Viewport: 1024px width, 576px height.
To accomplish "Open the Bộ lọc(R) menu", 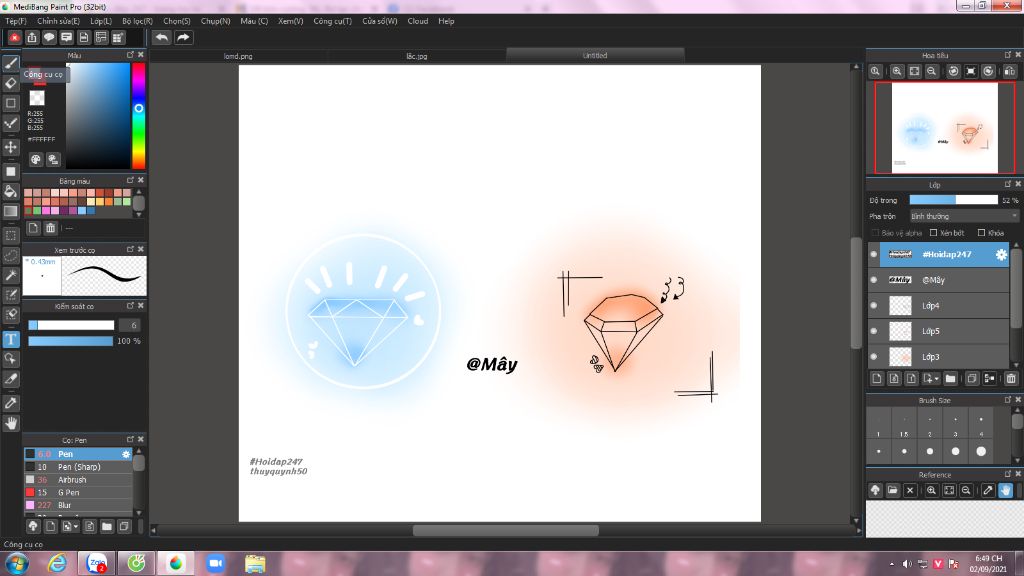I will (x=137, y=21).
